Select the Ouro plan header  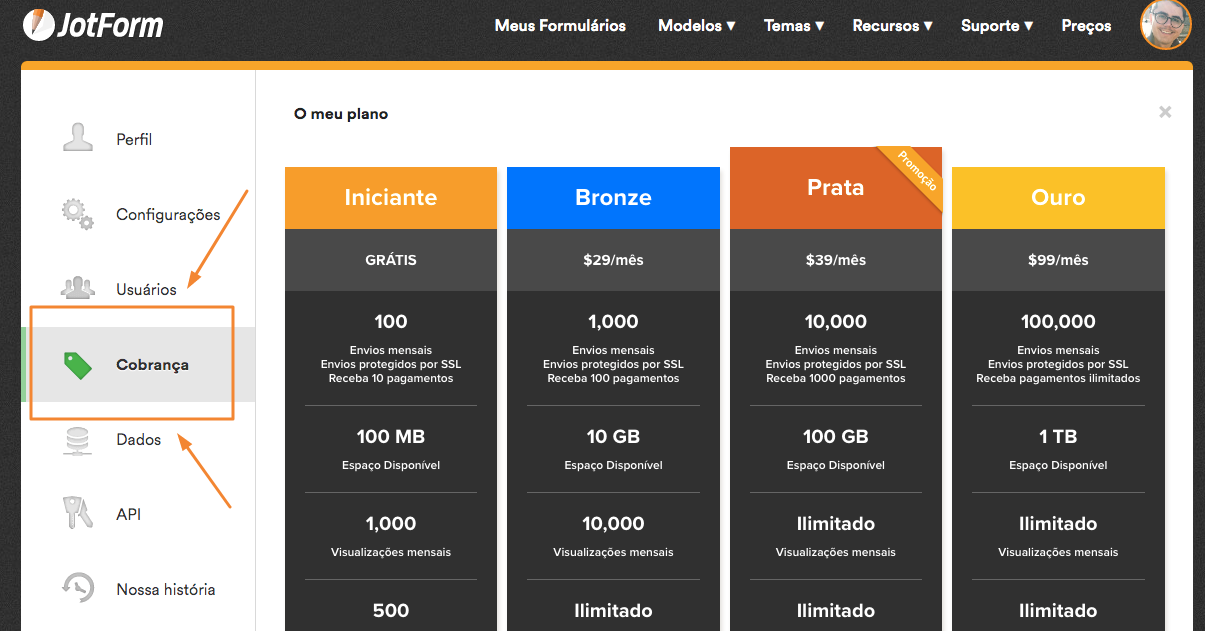[x=1058, y=198]
